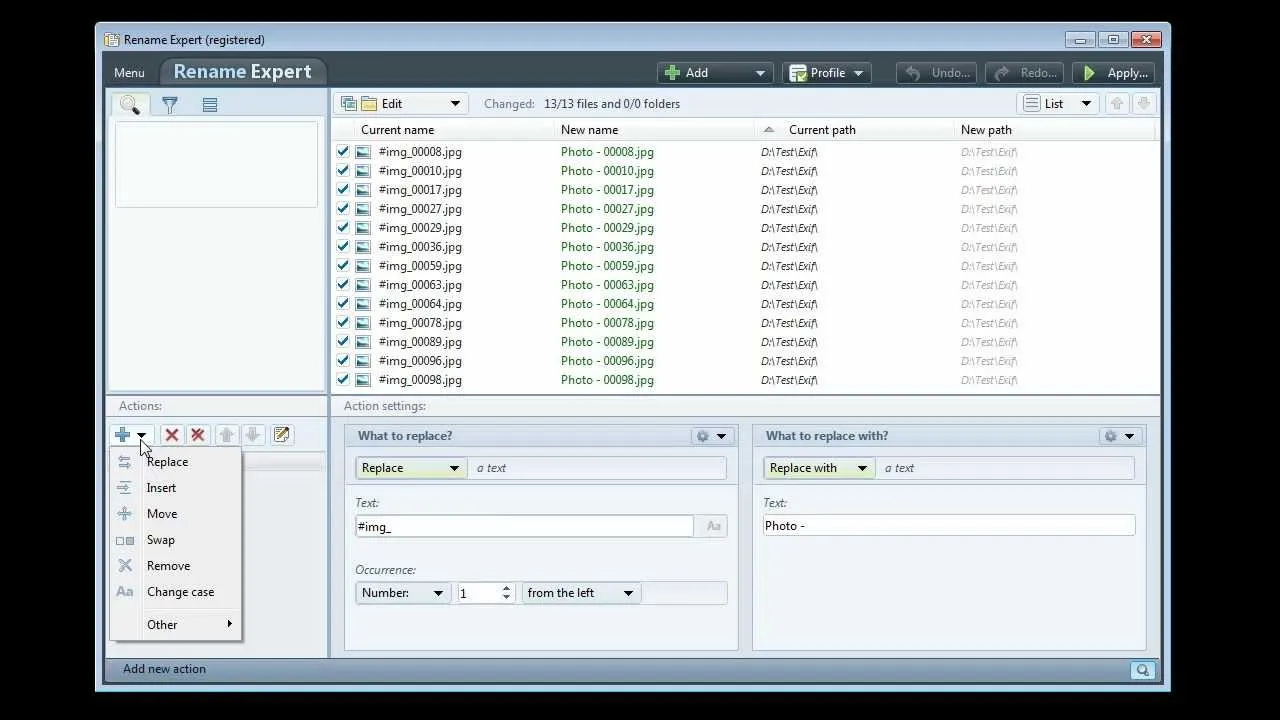Open the list-lines tab beside the funnel
This screenshot has height=720, width=1280.
pos(210,104)
